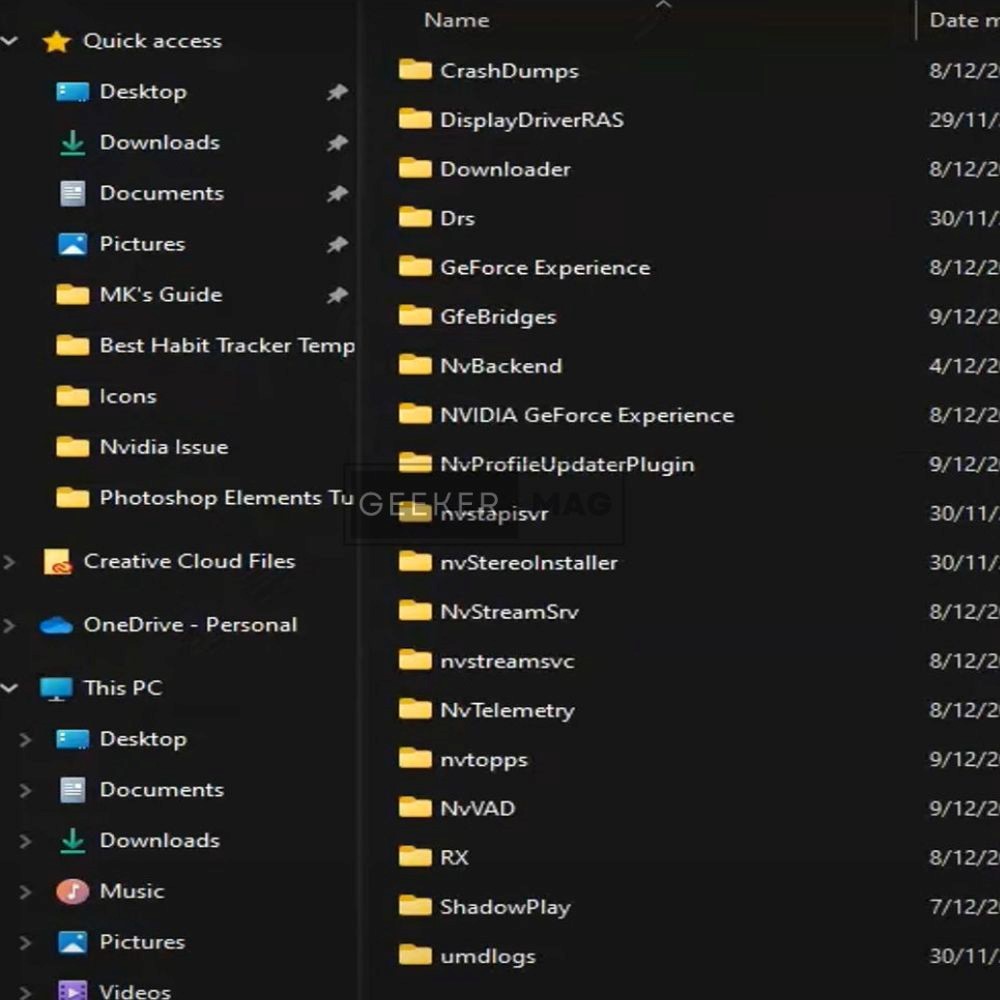Click the Quick access star icon
The height and width of the screenshot is (1000, 1000).
click(56, 41)
